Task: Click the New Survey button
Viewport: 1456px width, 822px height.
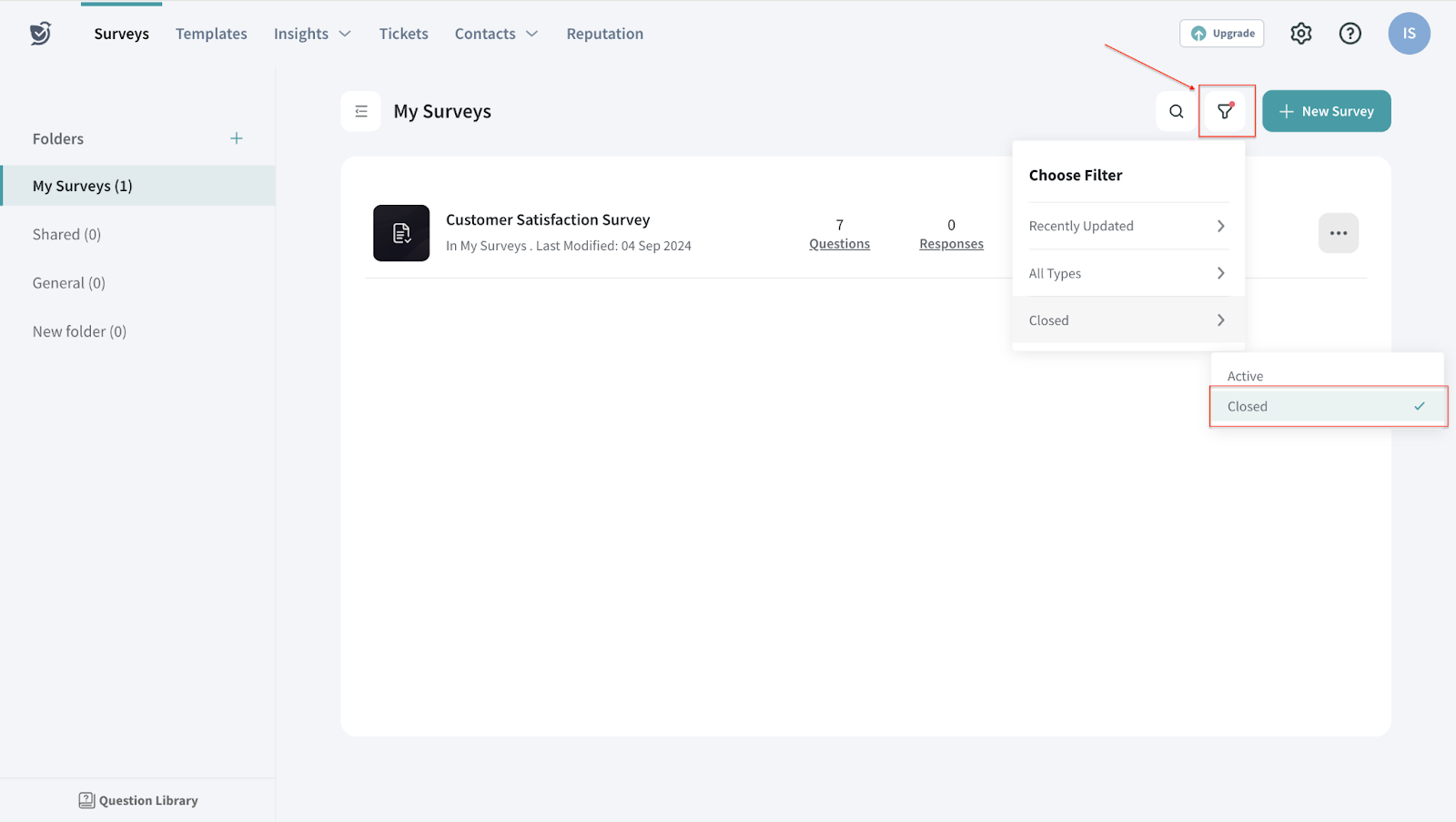Action: (x=1326, y=111)
